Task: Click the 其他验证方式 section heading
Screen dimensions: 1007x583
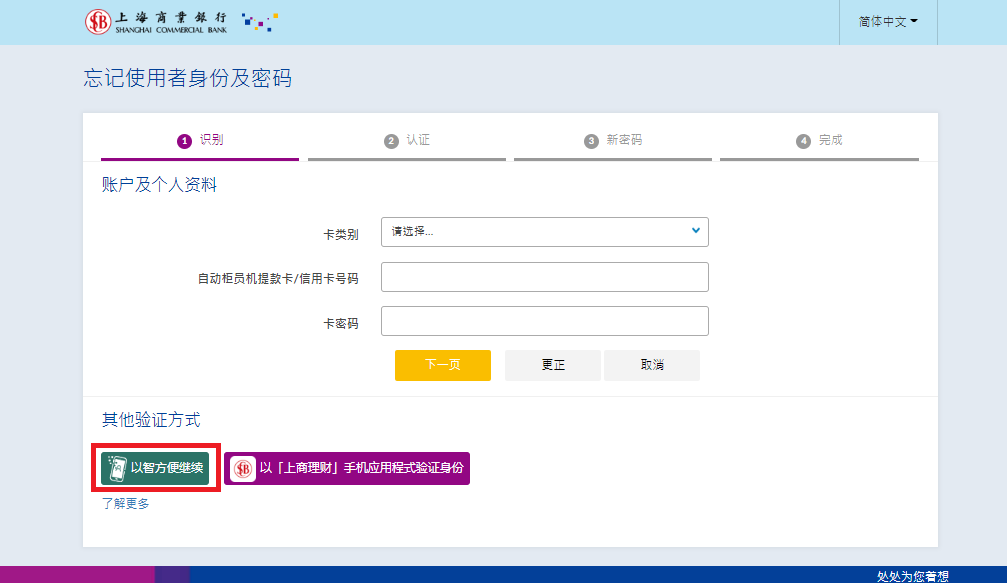Action: click(x=151, y=420)
